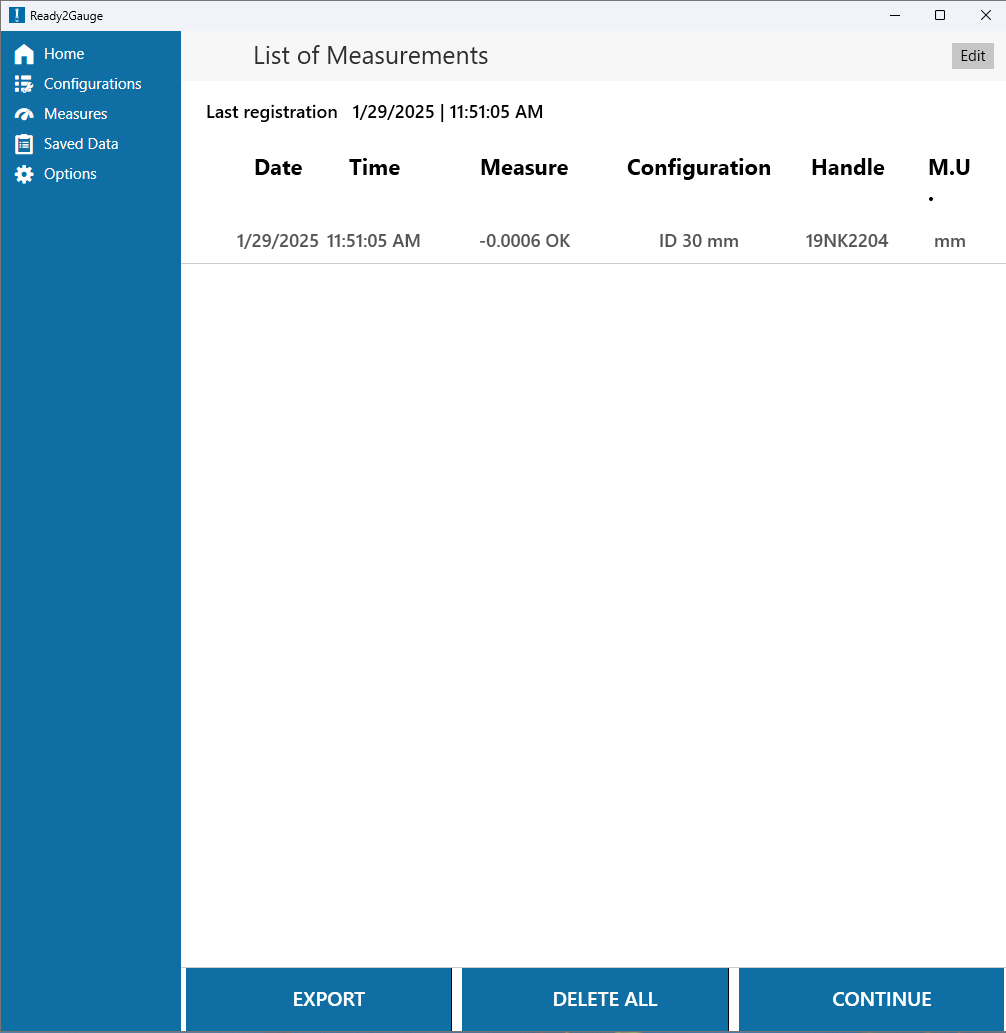This screenshot has height=1033, width=1006.
Task: Click the DELETE ALL button
Action: point(596,999)
